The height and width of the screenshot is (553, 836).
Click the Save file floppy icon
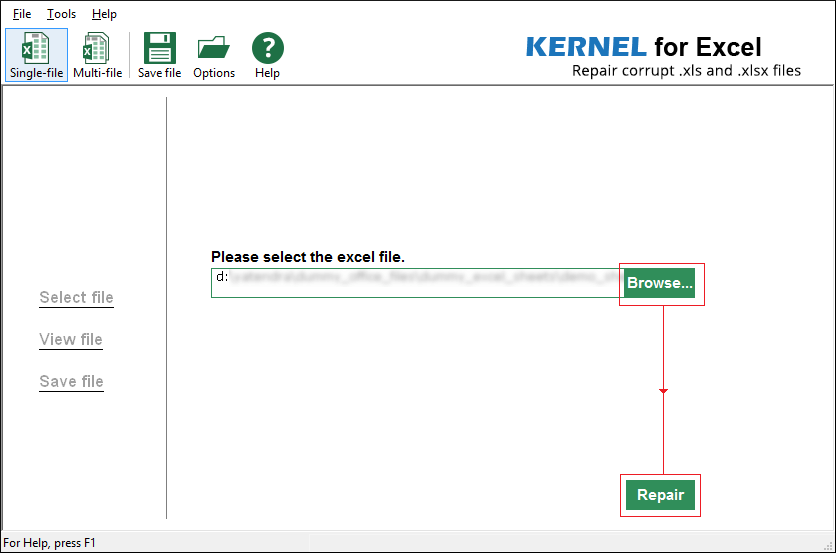tap(159, 55)
